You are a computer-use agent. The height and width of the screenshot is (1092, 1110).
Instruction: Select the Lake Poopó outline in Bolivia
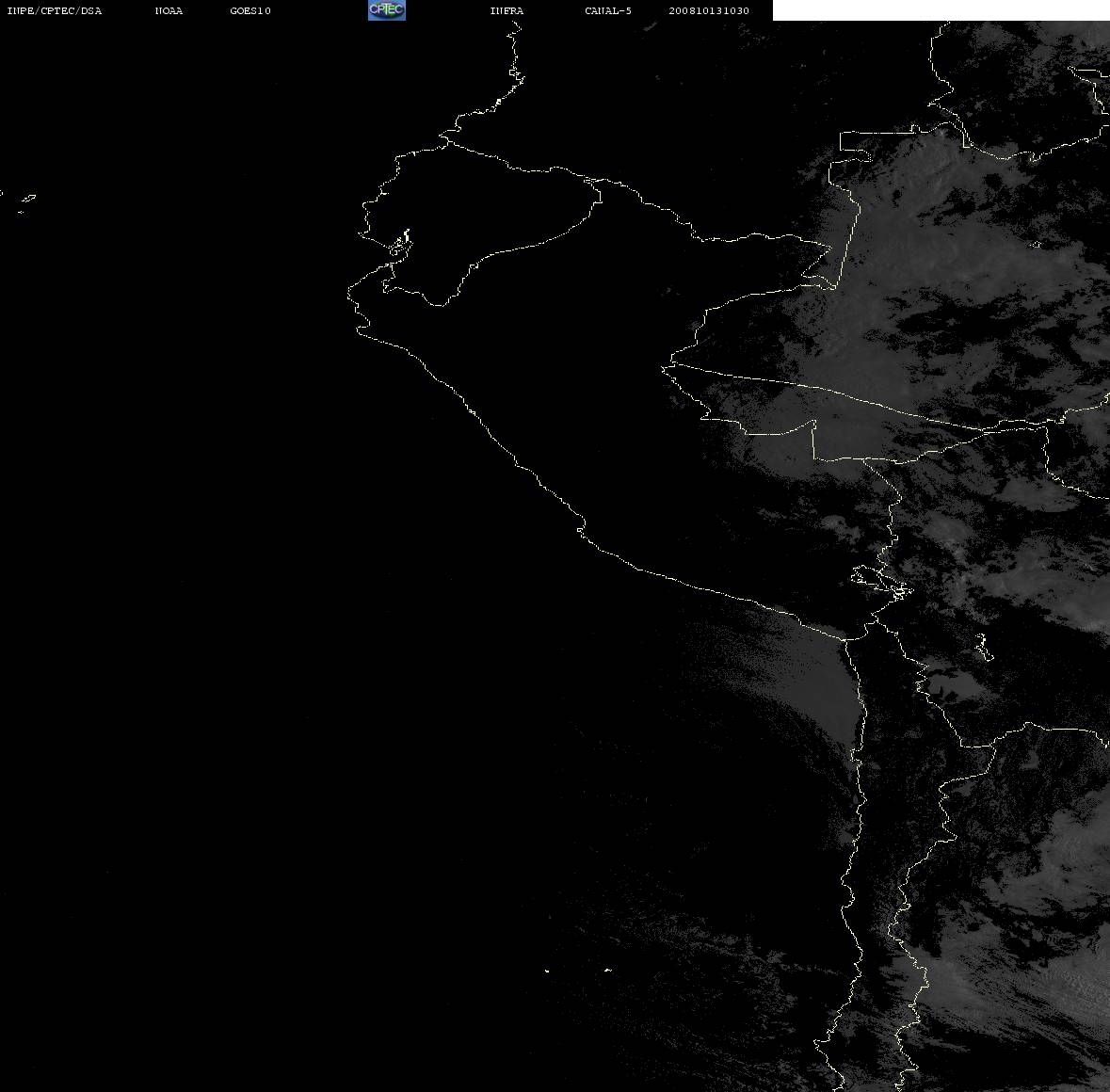[x=984, y=647]
